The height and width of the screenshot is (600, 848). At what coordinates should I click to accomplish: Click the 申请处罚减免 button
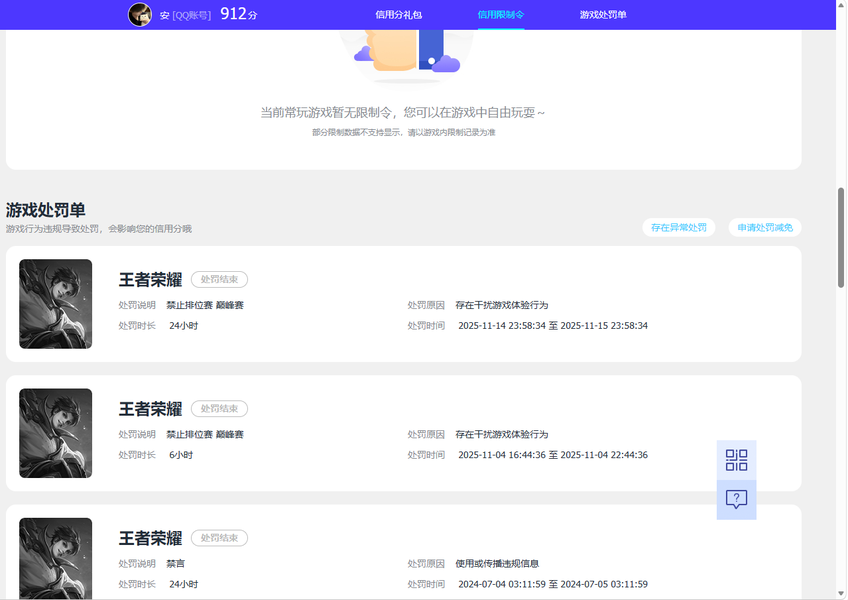point(765,227)
